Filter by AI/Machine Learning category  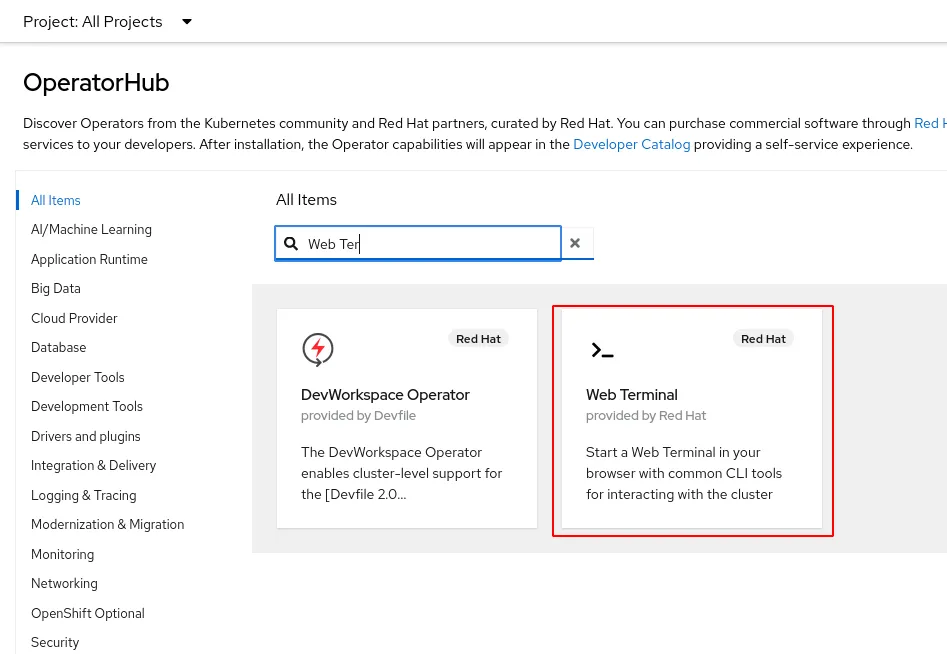(x=91, y=229)
